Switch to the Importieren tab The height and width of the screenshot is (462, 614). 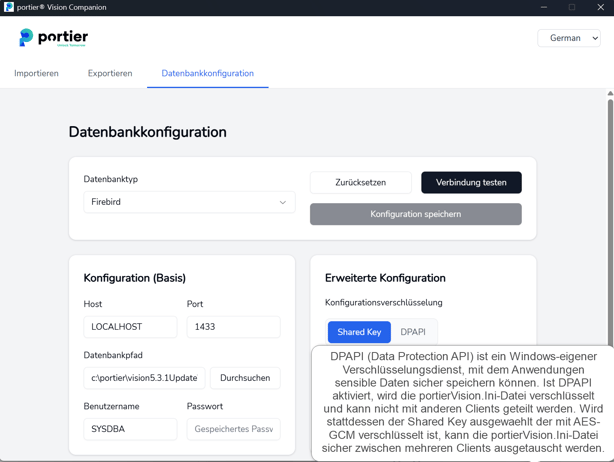[36, 73]
